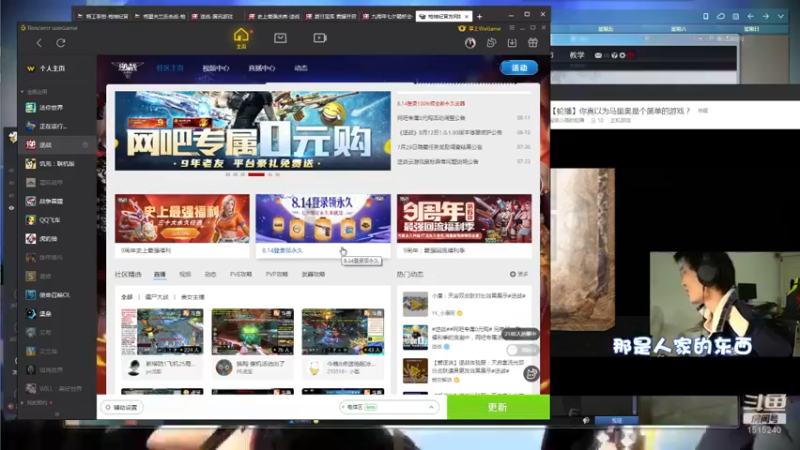
Task: Select the PVE攻略 content tab
Action: 241,274
